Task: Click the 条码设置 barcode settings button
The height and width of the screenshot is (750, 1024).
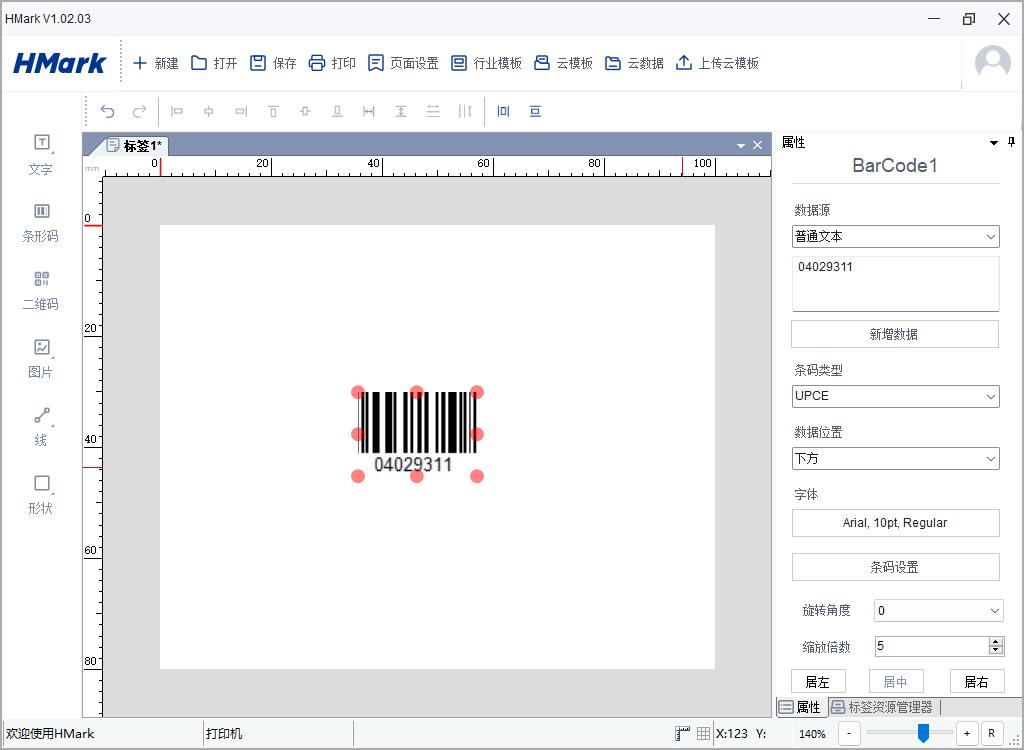Action: [x=895, y=567]
